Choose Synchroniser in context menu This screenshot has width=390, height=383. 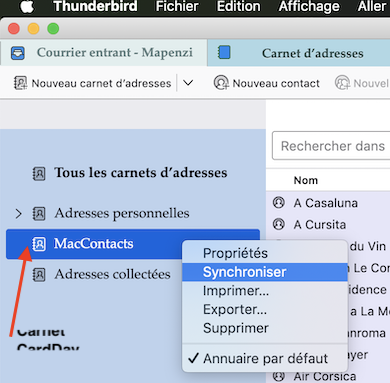click(265, 272)
